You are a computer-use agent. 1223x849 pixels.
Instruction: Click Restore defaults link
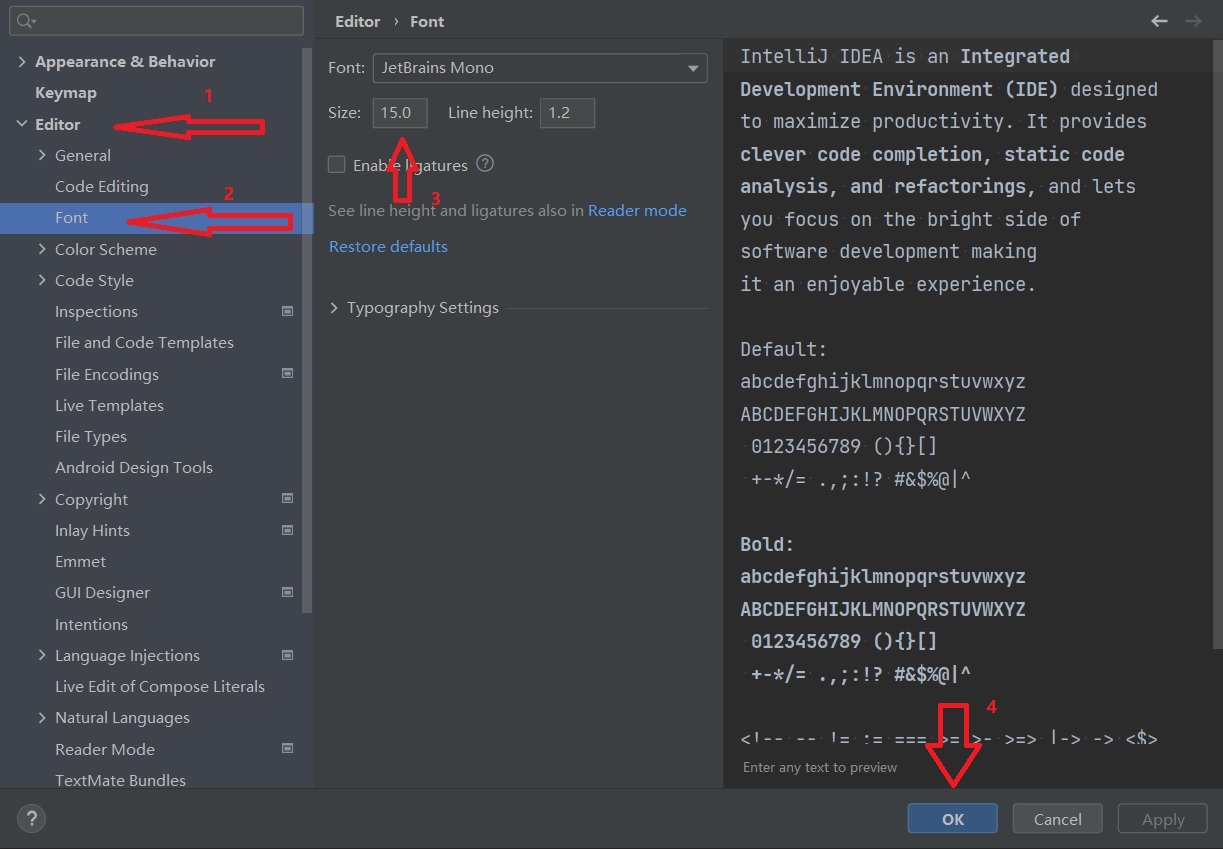(388, 246)
